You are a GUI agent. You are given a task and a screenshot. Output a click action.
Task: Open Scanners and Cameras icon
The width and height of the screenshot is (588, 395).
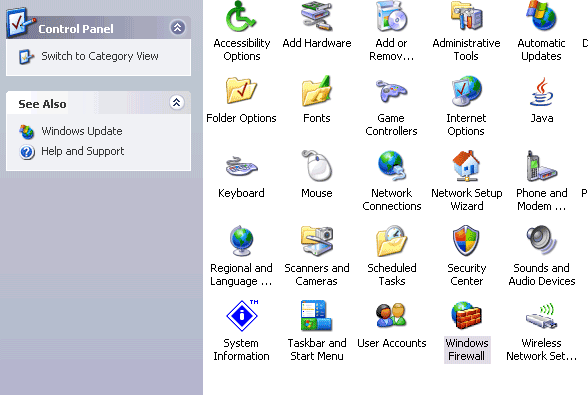[317, 240]
